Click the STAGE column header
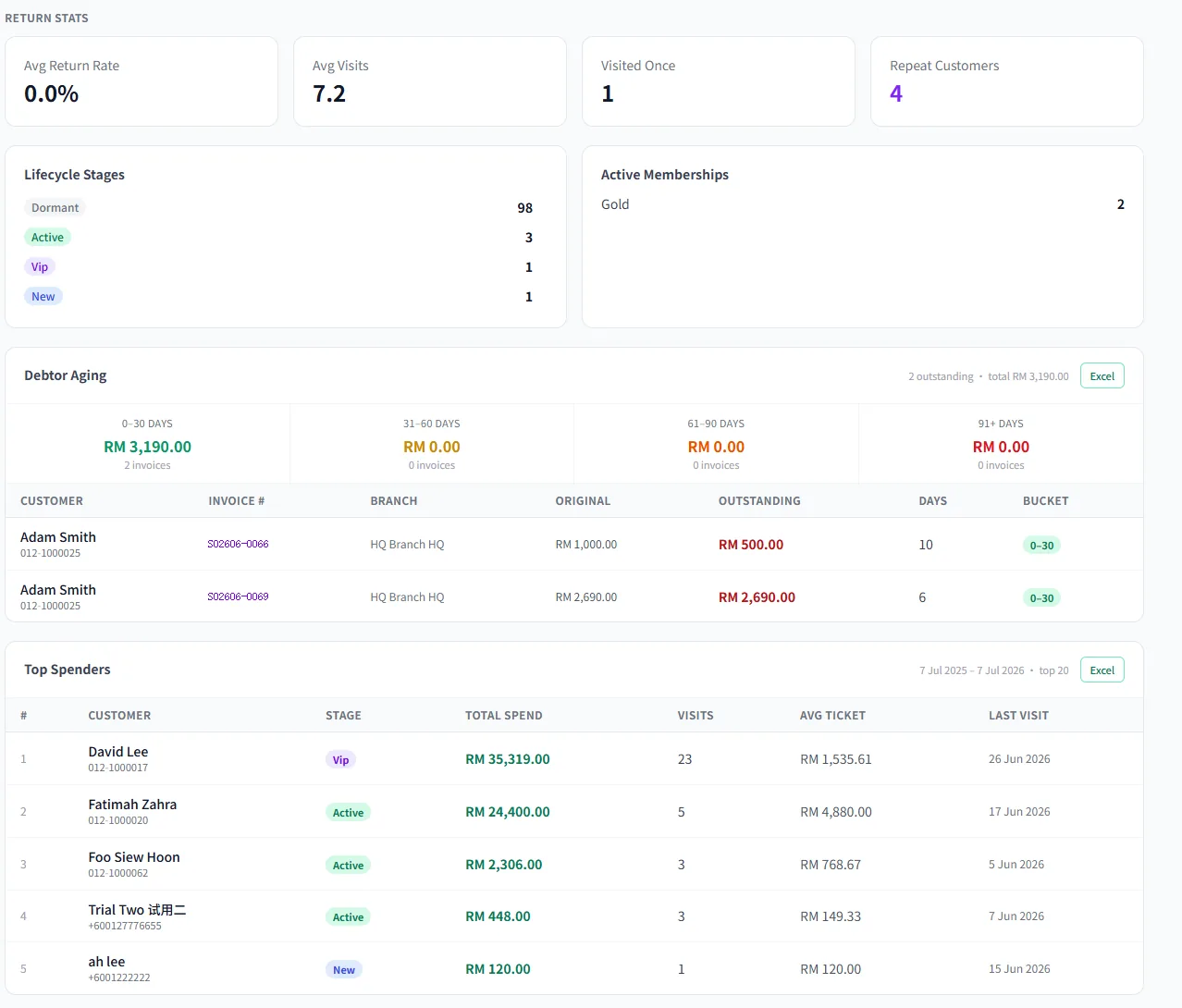The height and width of the screenshot is (1008, 1182). coord(343,716)
